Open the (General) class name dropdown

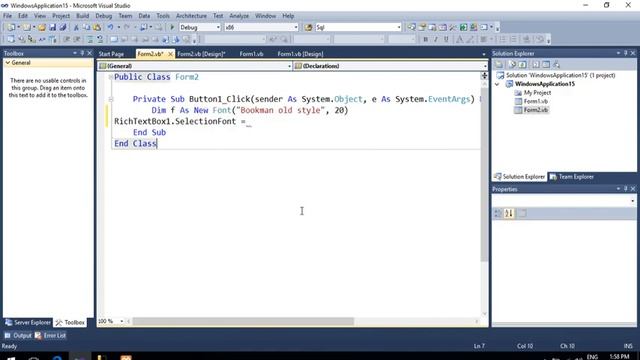[x=289, y=66]
